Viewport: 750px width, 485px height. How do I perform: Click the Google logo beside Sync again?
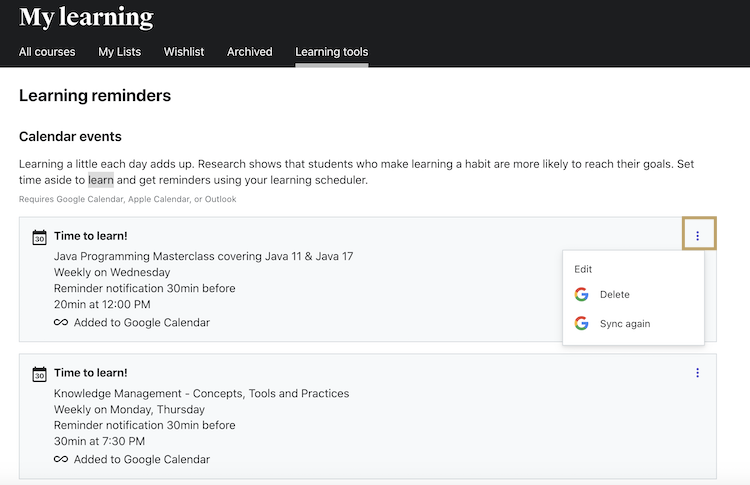click(581, 324)
